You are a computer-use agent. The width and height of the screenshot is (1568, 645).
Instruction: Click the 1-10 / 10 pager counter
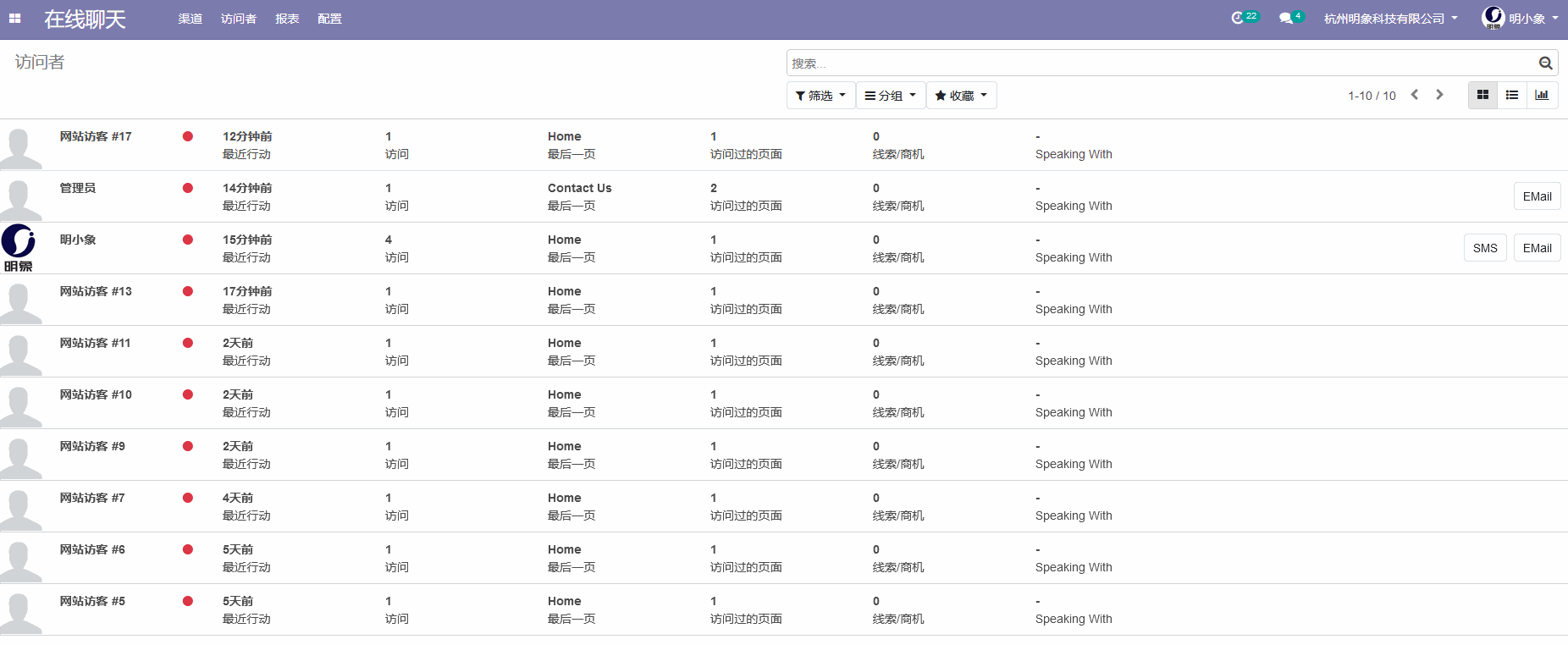[x=1372, y=96]
